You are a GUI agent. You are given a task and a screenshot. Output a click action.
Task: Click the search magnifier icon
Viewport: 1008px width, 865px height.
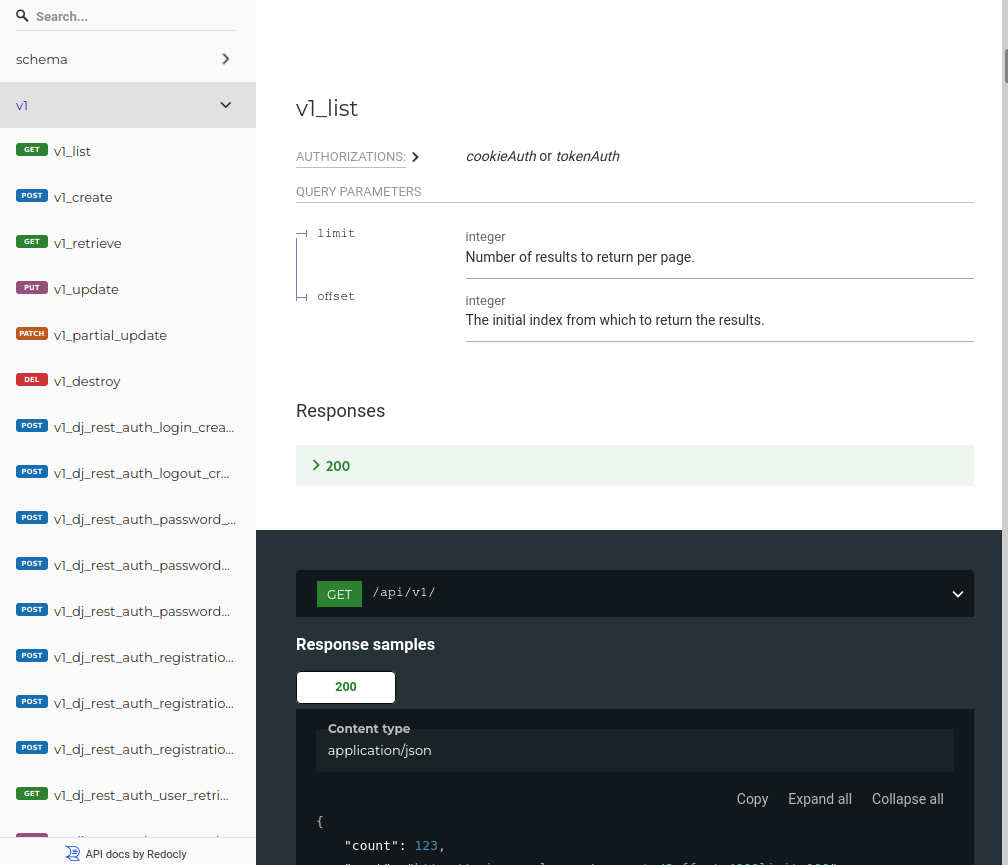pyautogui.click(x=22, y=15)
